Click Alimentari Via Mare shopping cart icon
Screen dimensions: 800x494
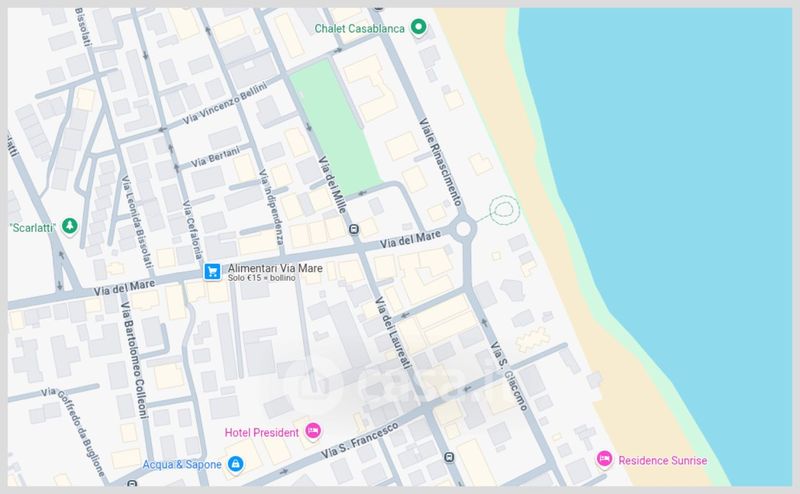212,271
